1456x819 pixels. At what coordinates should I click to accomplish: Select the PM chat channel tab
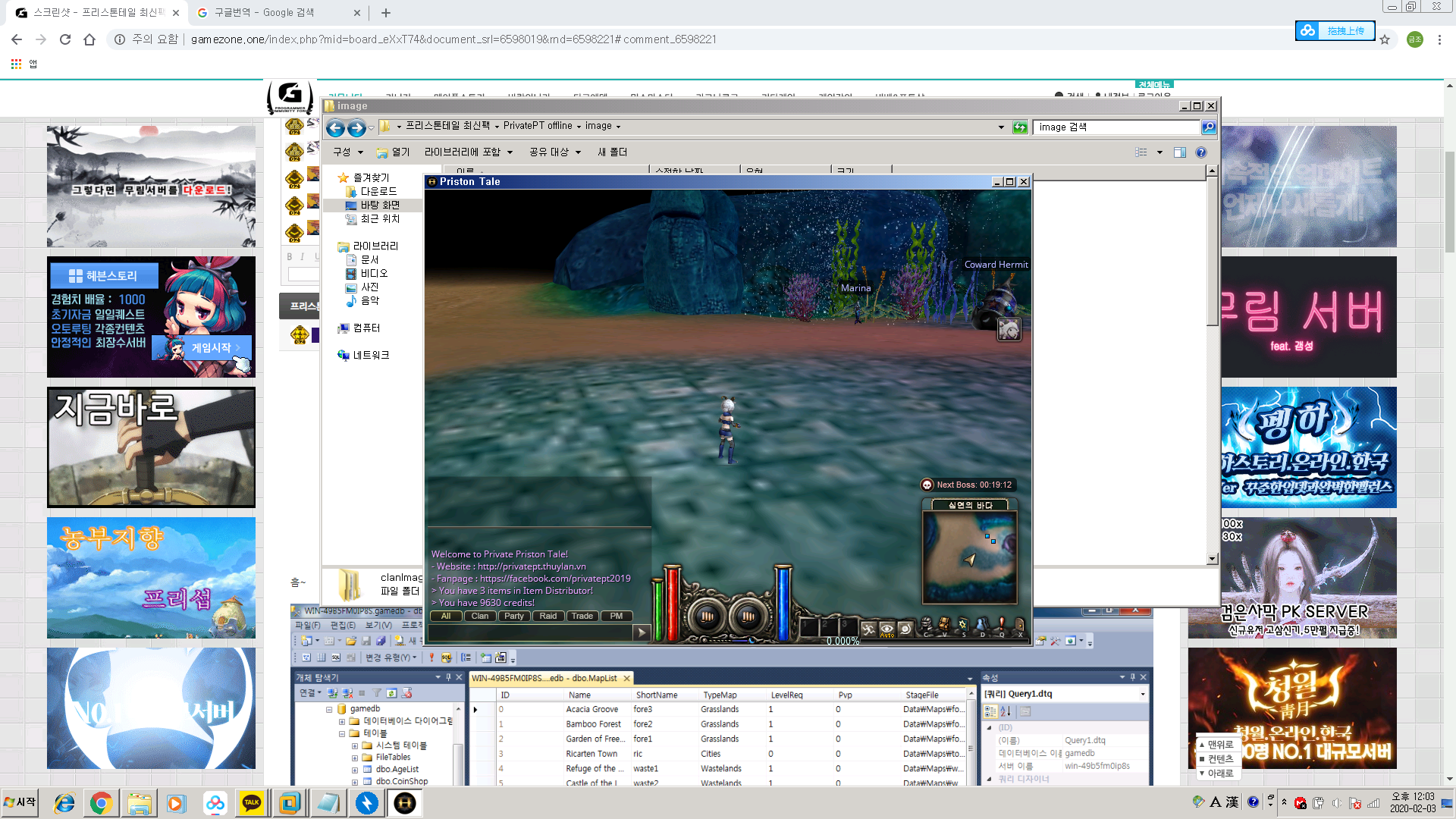click(x=617, y=616)
